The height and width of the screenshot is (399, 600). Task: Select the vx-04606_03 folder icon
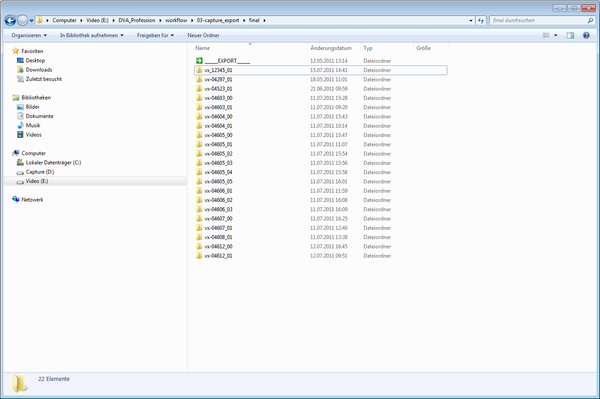pos(199,209)
